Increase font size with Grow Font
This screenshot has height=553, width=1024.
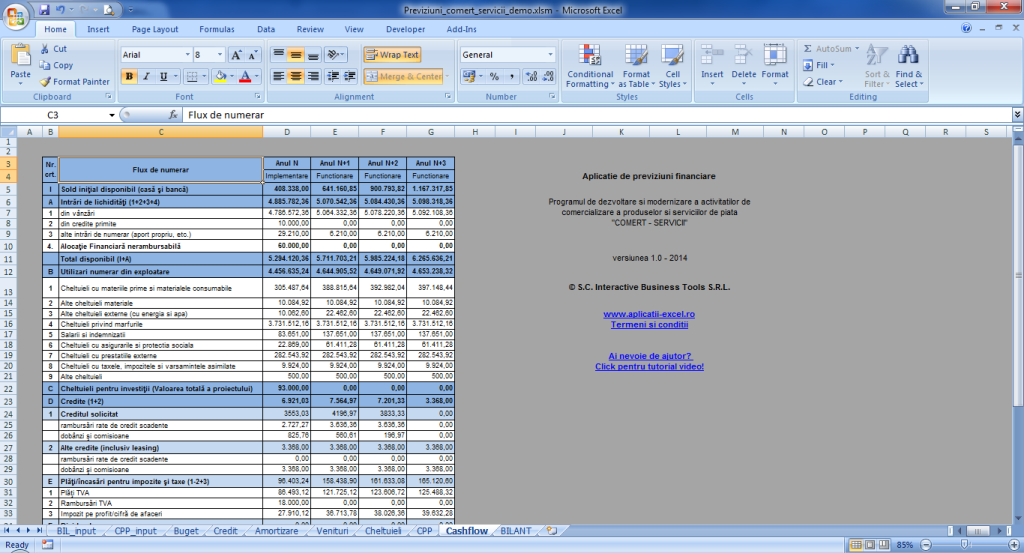(236, 55)
